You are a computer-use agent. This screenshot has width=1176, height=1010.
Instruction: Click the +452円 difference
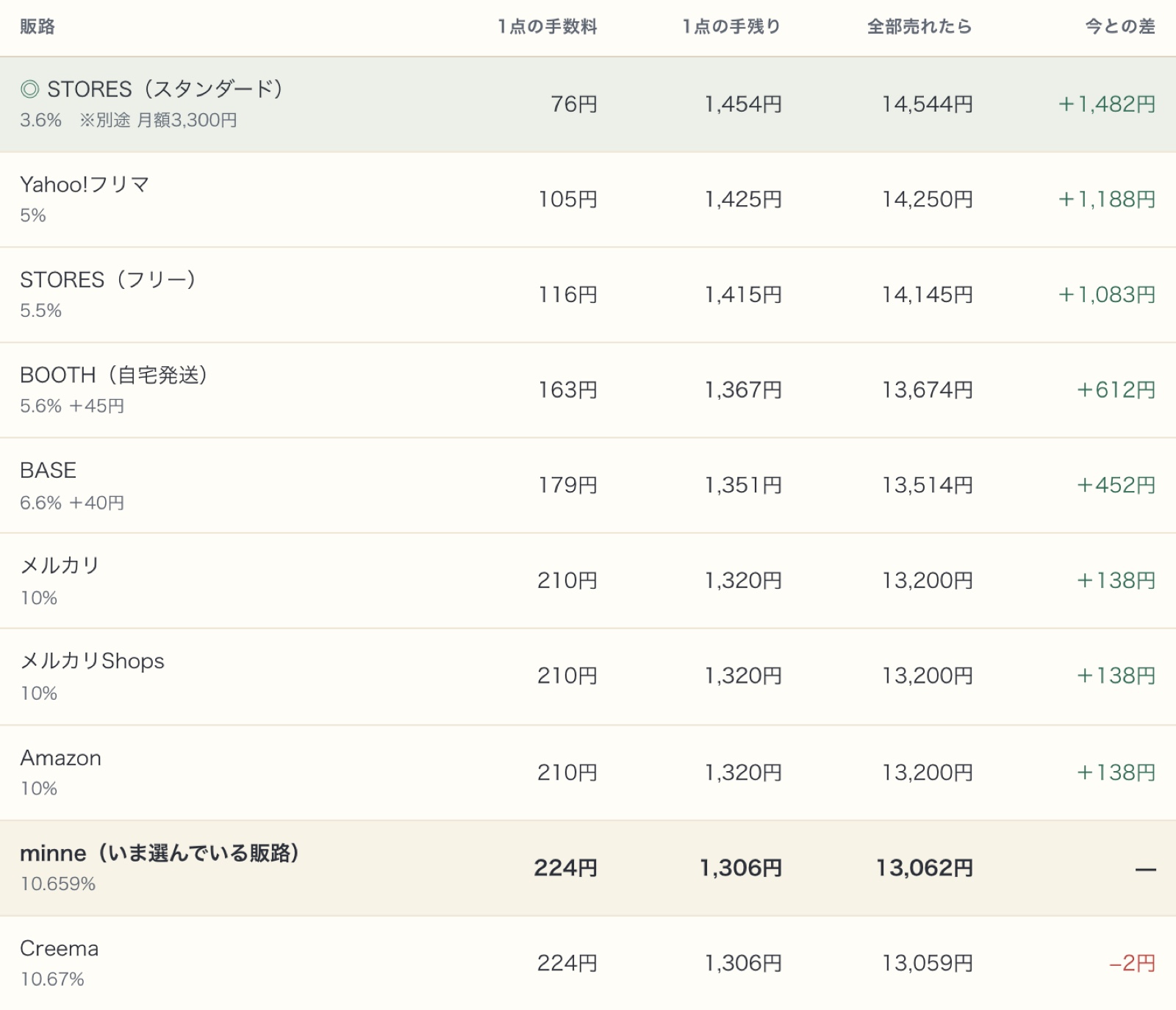(x=1116, y=485)
